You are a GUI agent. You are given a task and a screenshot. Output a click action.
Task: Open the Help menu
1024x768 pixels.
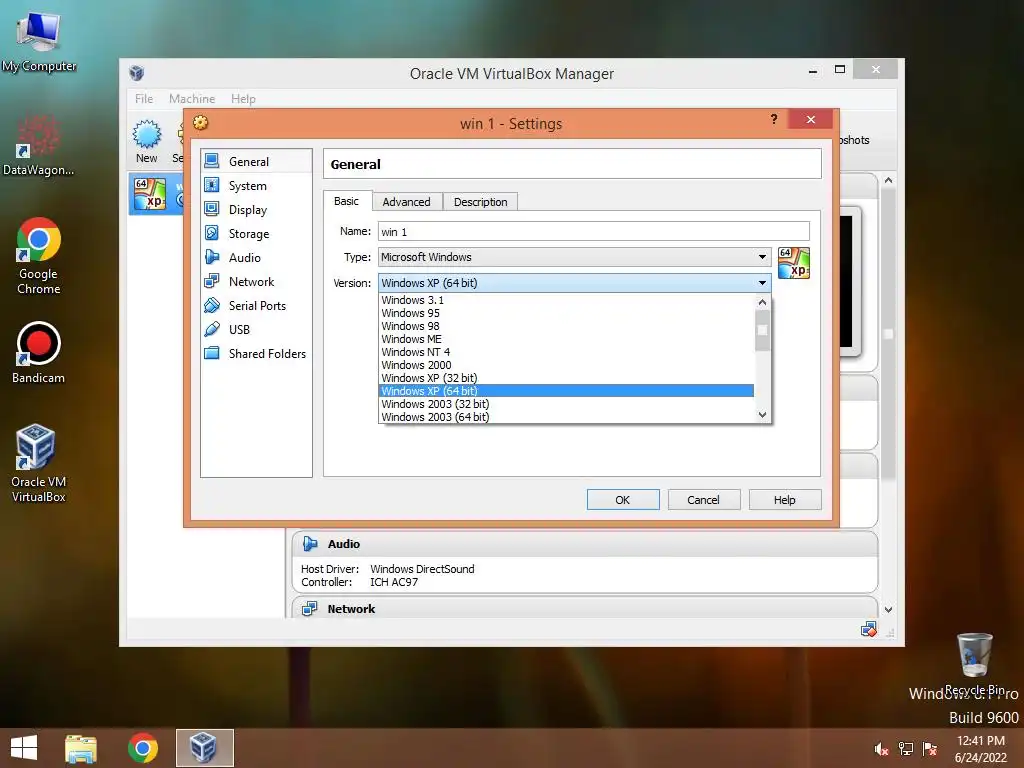point(243,99)
